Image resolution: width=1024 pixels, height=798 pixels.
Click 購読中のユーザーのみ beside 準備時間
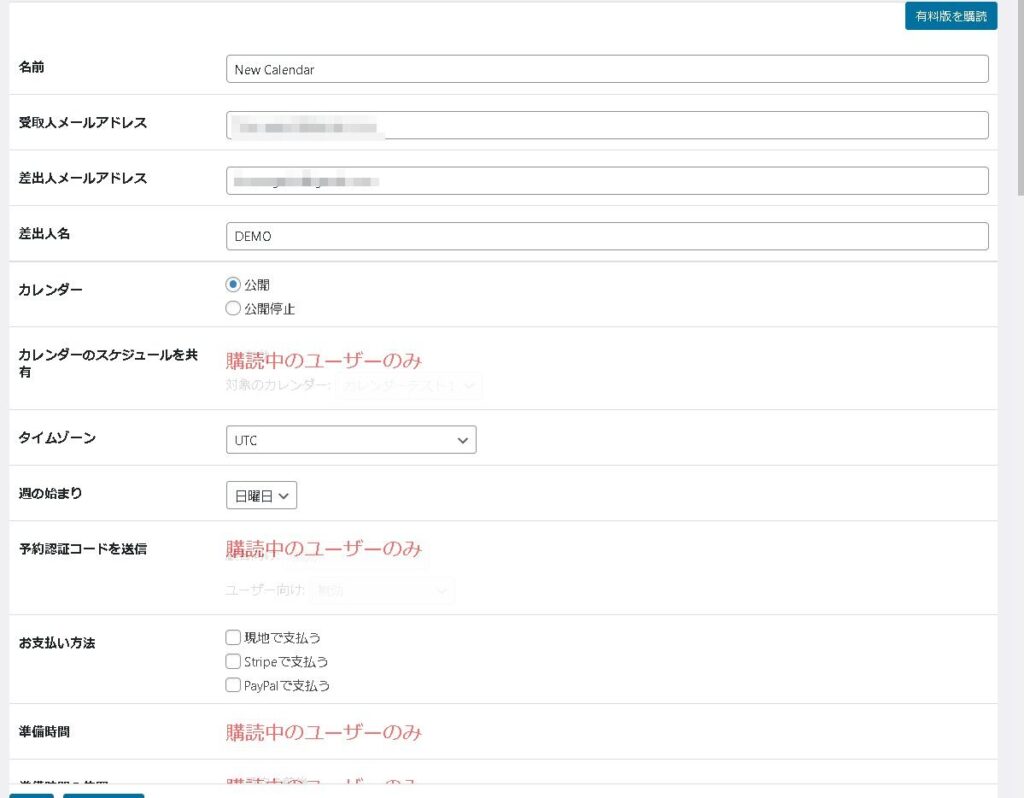point(323,733)
